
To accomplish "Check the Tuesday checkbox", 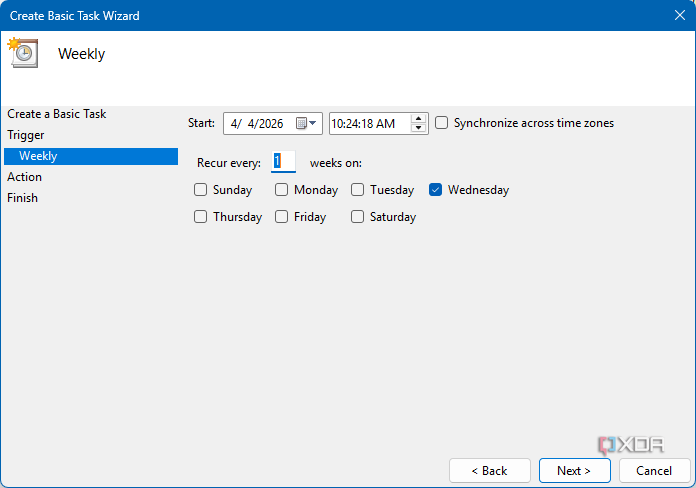I will click(357, 190).
